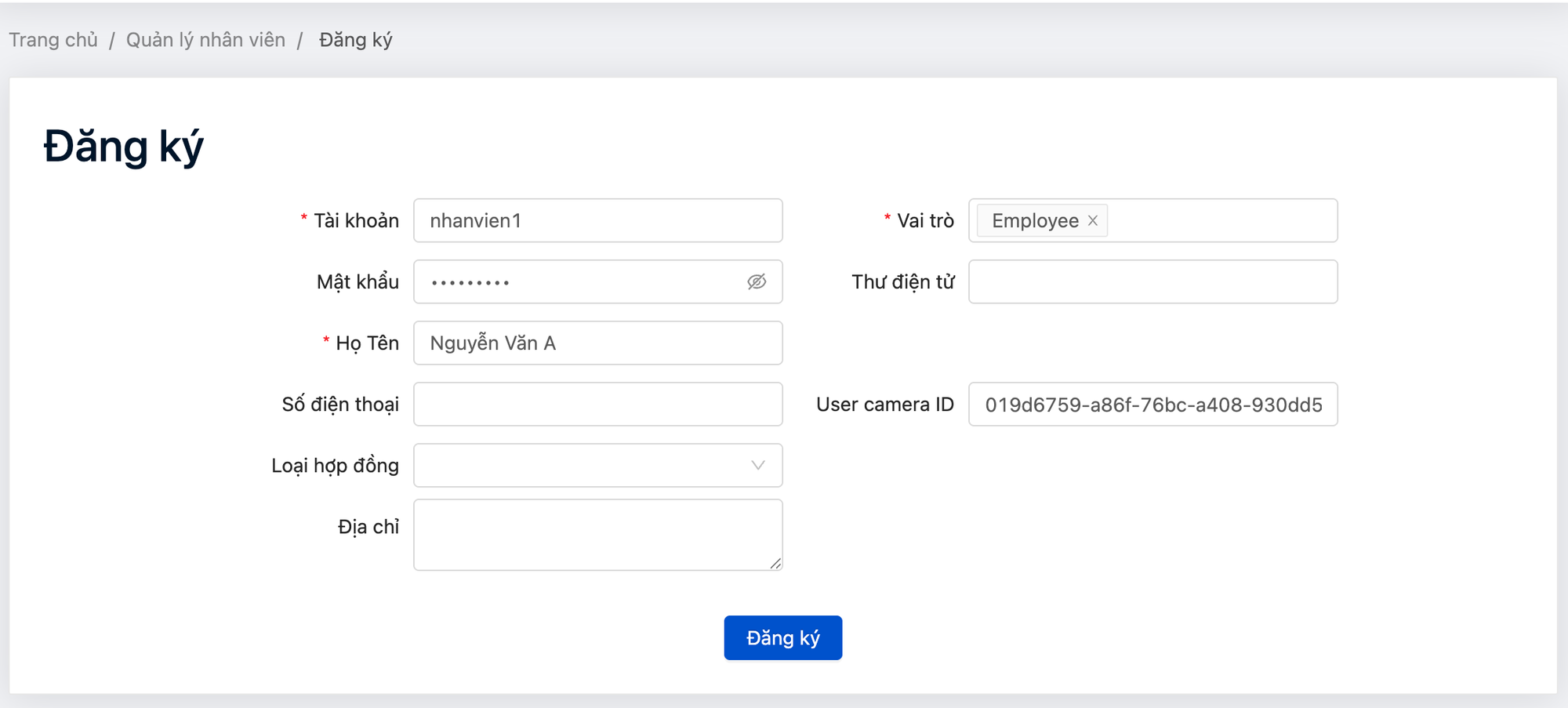
Task: Click the User camera ID label
Action: (884, 405)
